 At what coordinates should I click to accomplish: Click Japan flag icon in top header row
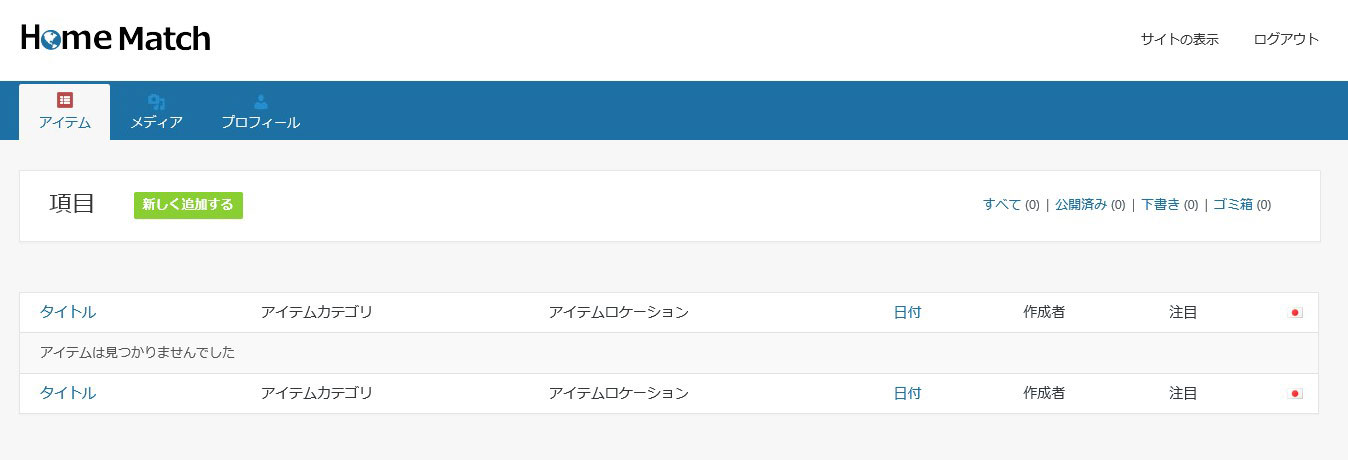coord(1295,313)
